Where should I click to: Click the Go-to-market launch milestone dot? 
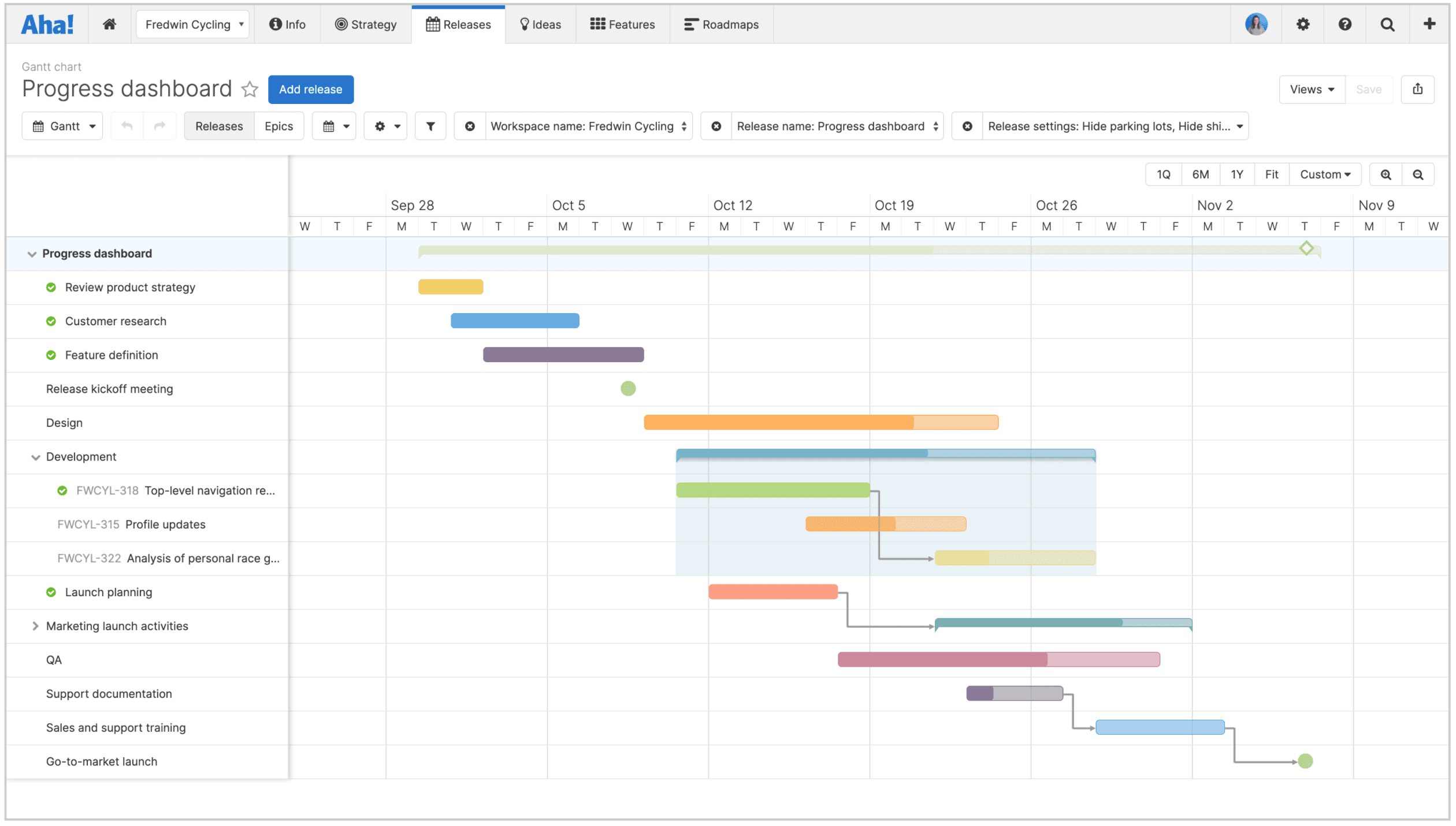click(1305, 761)
